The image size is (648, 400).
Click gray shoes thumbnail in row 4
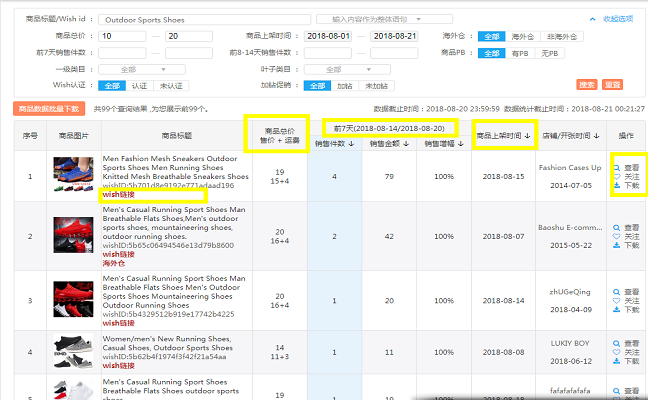point(74,352)
